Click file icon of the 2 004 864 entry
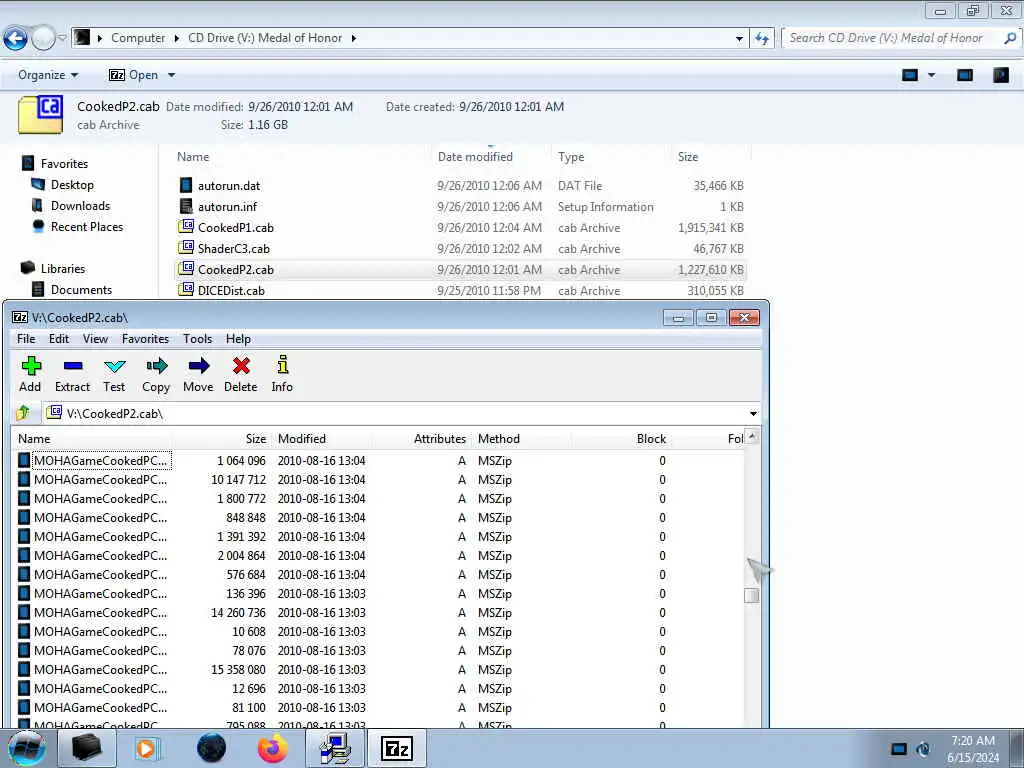The width and height of the screenshot is (1024, 768). coord(24,556)
